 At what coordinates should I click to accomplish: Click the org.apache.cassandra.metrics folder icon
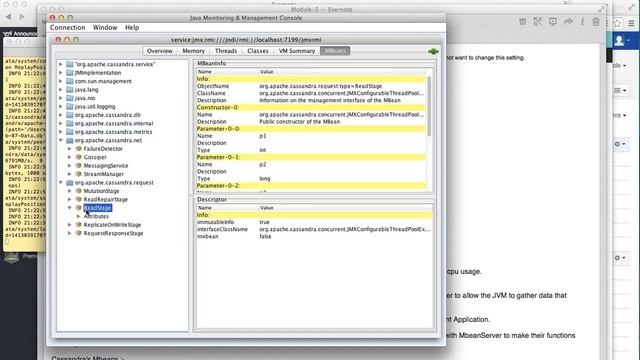click(70, 132)
